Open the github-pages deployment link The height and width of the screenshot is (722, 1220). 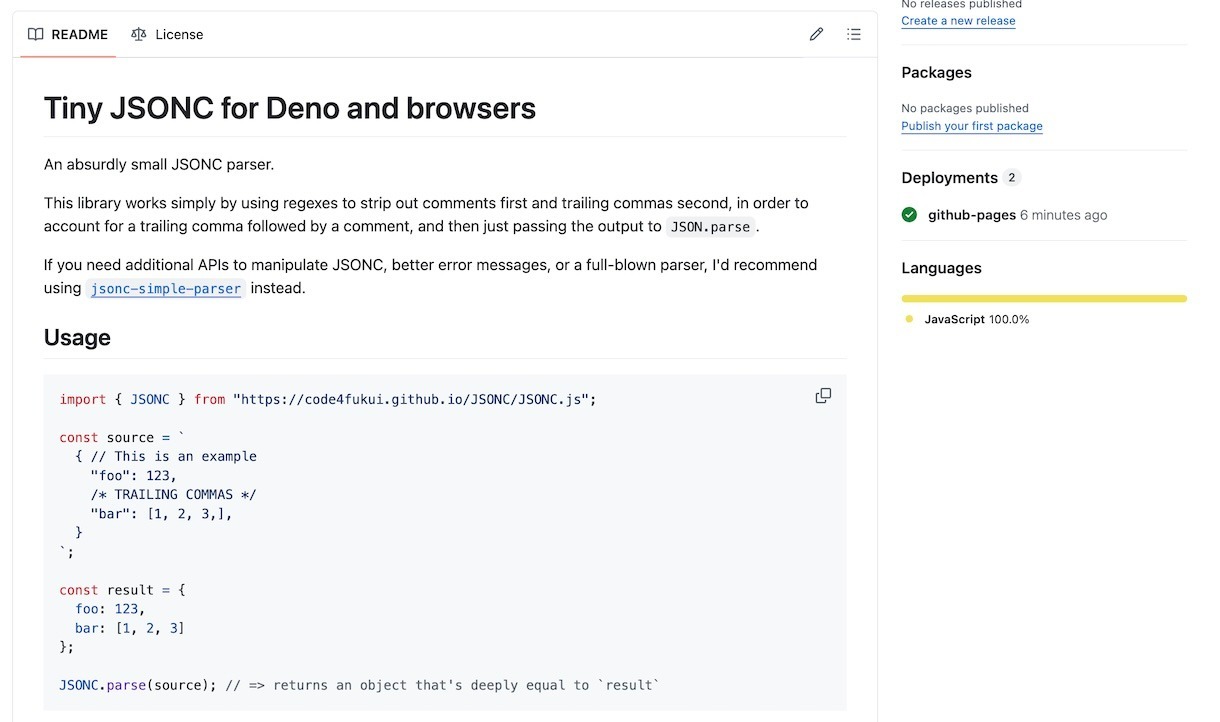[971, 215]
